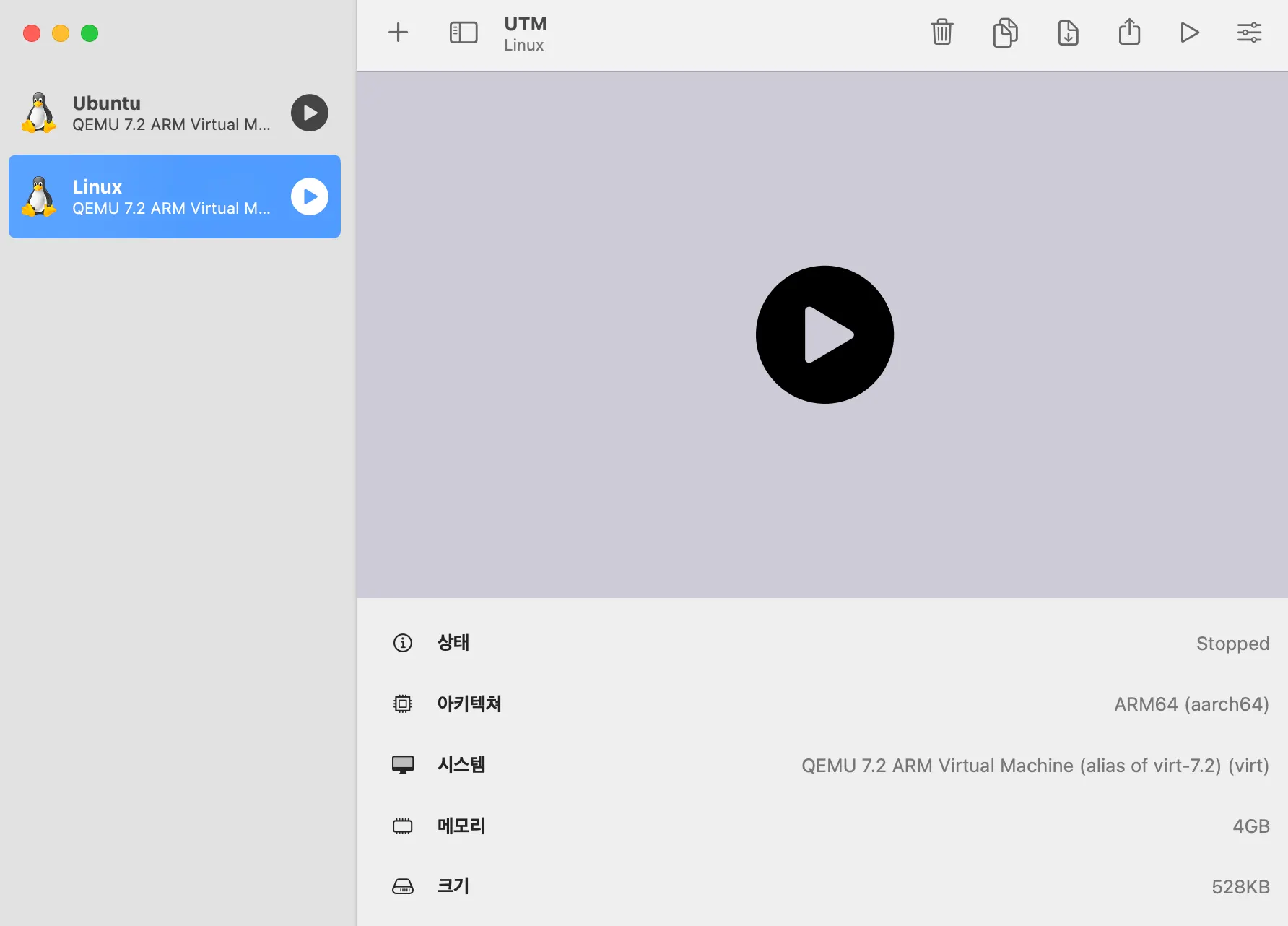1288x926 pixels.
Task: Click the monitor icon beside 시스템
Action: pos(403,765)
